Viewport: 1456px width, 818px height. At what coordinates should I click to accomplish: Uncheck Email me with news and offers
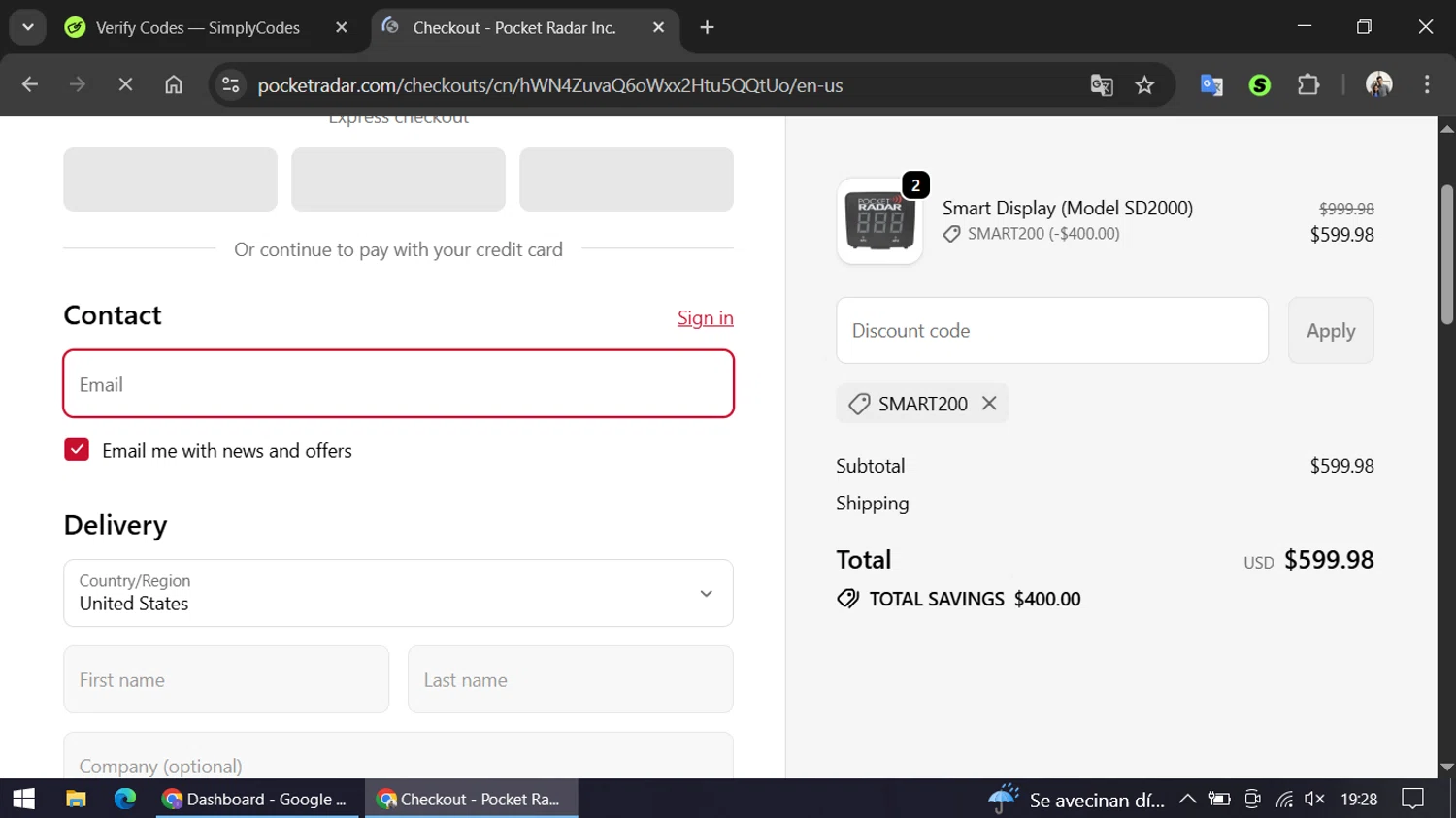77,450
